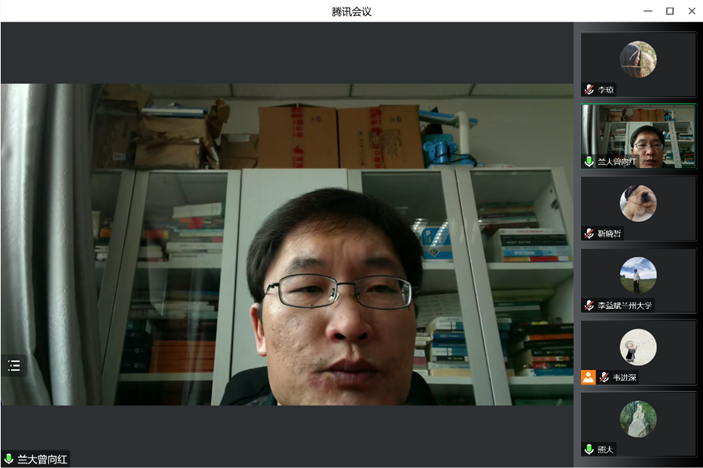Maximize the 腾讯会议 window
The image size is (703, 468).
[669, 11]
